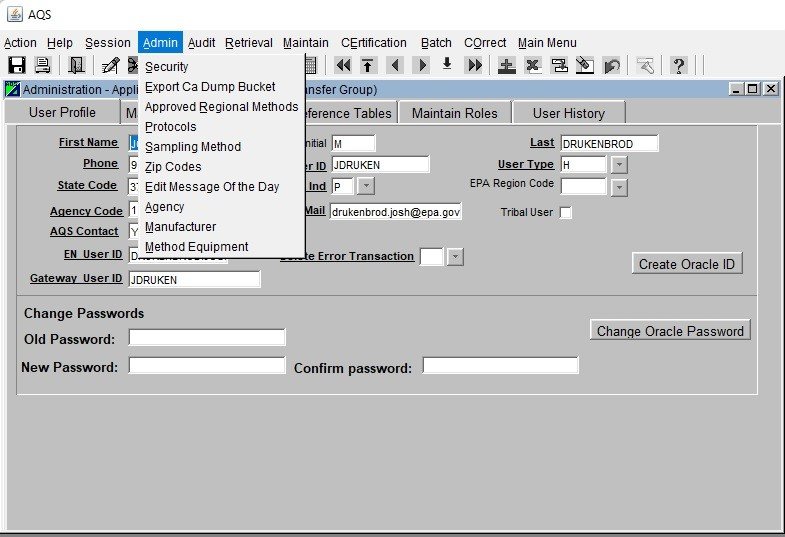Viewport: 785px width, 537px height.
Task: Open the EPA Region Code dropdown
Action: tap(619, 187)
